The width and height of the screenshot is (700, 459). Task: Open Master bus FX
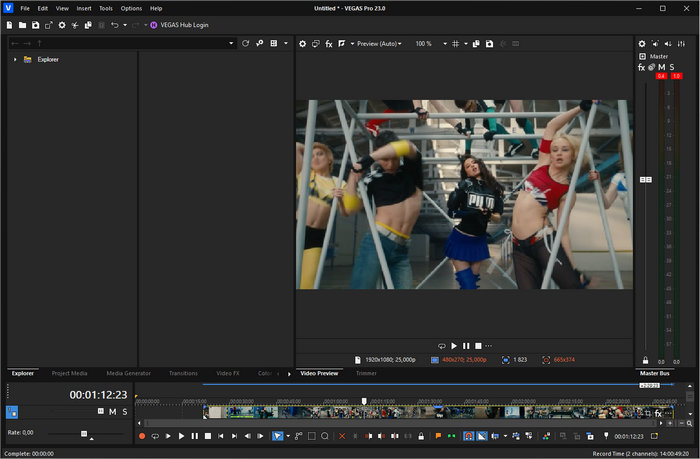642,67
